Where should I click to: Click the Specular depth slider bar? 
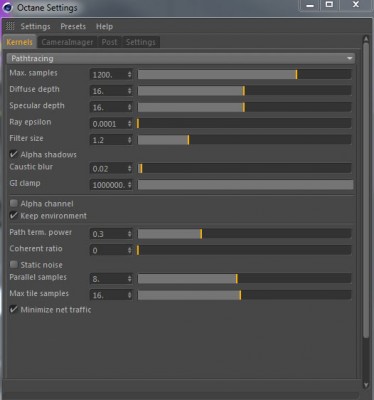coord(245,107)
